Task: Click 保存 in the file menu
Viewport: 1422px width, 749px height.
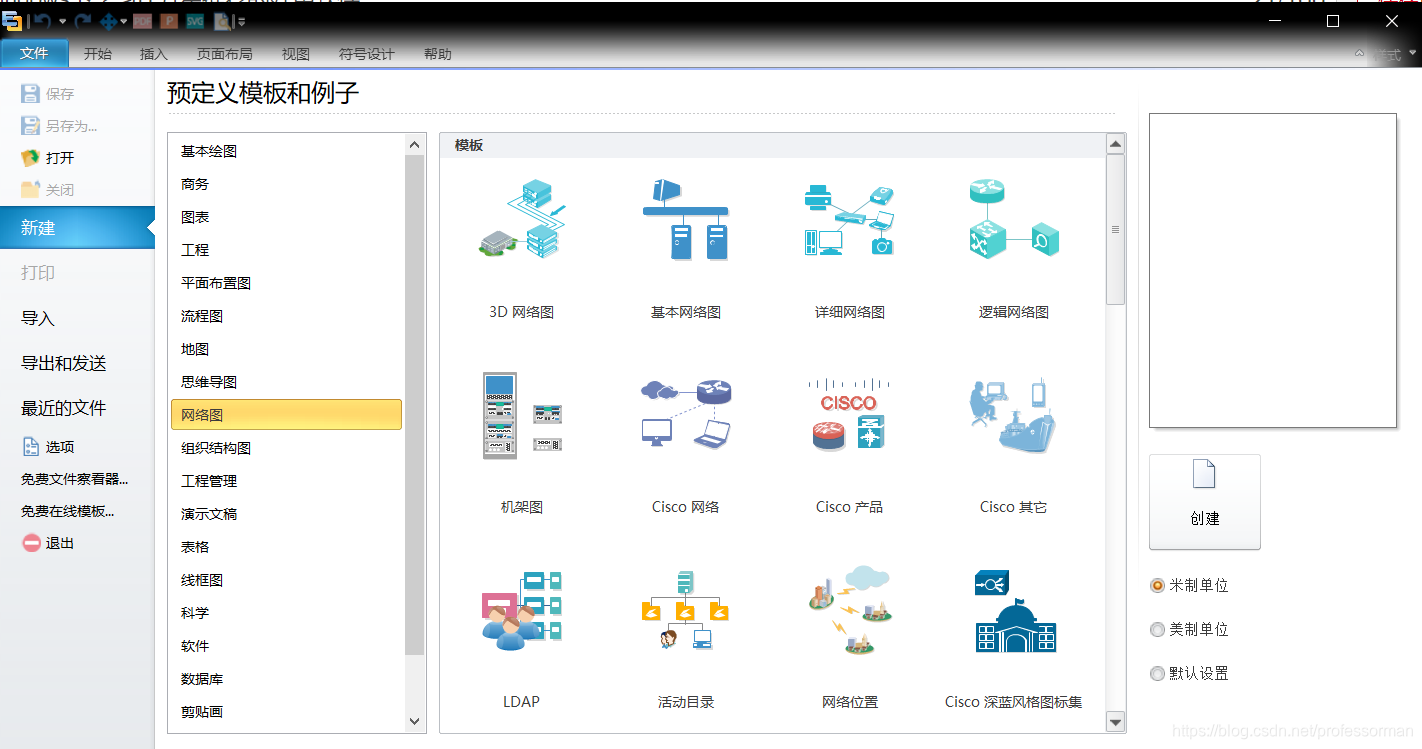Action: (48, 94)
